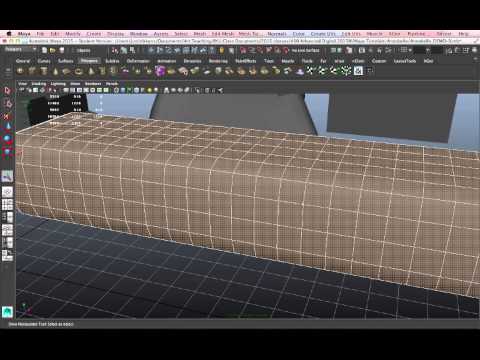Create a polygon sphere from the shelf
This screenshot has height=360, width=480.
click(x=20, y=71)
